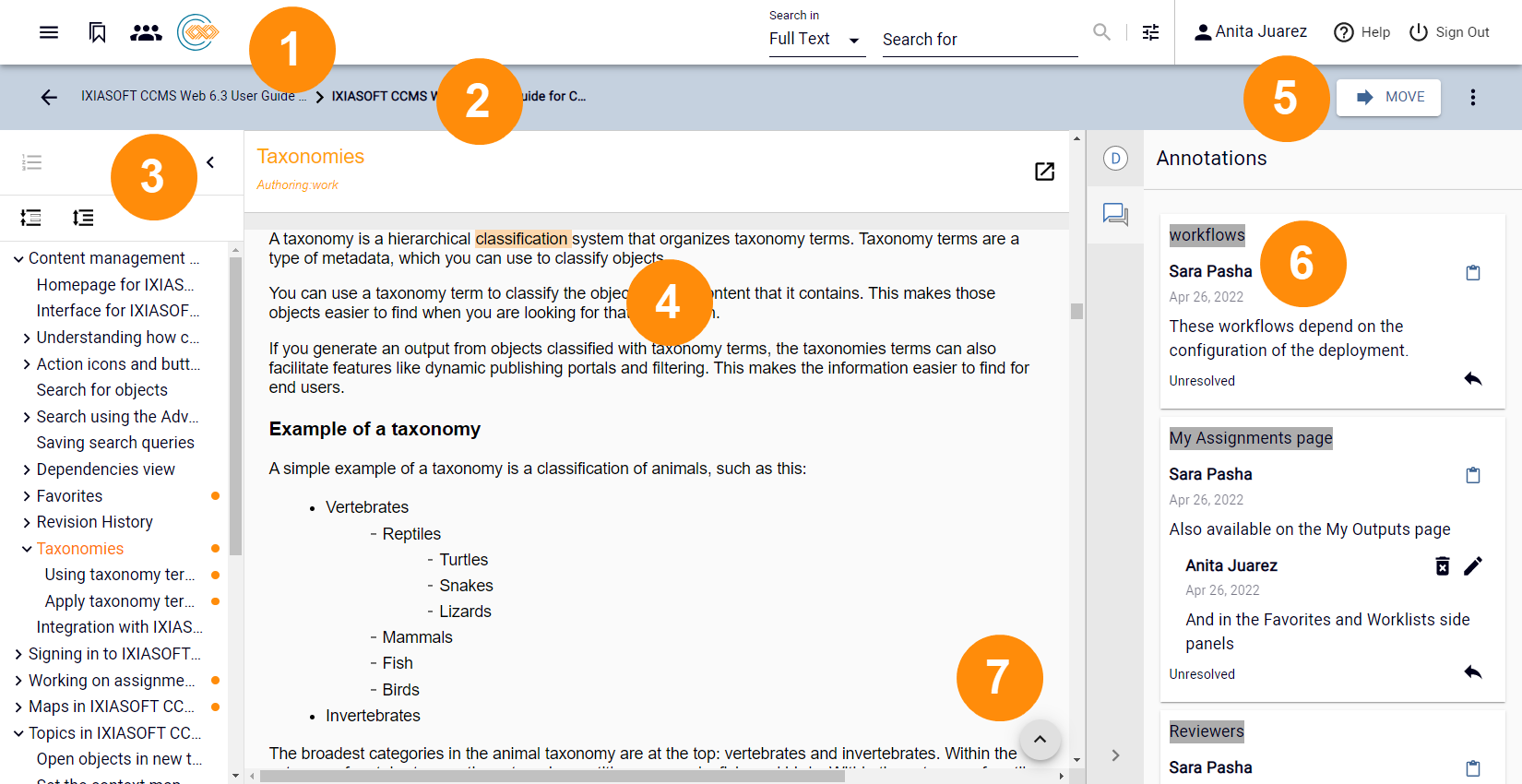Open Working on assignme... item
This screenshot has width=1522, height=784.
(112, 681)
